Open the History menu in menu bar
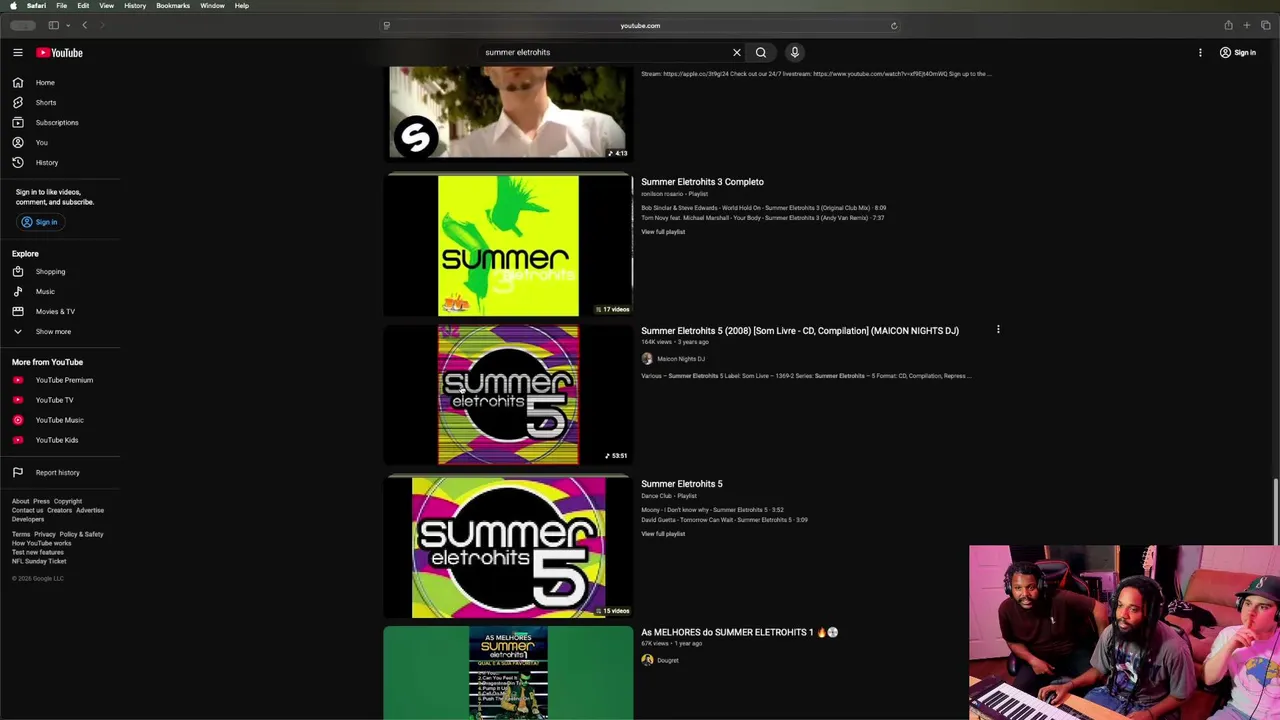The height and width of the screenshot is (720, 1280). tap(135, 5)
